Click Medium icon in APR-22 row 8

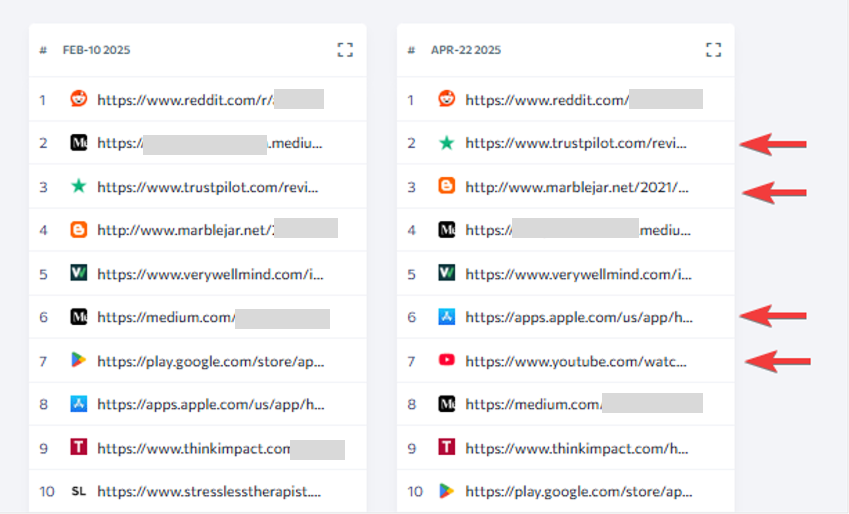click(447, 404)
